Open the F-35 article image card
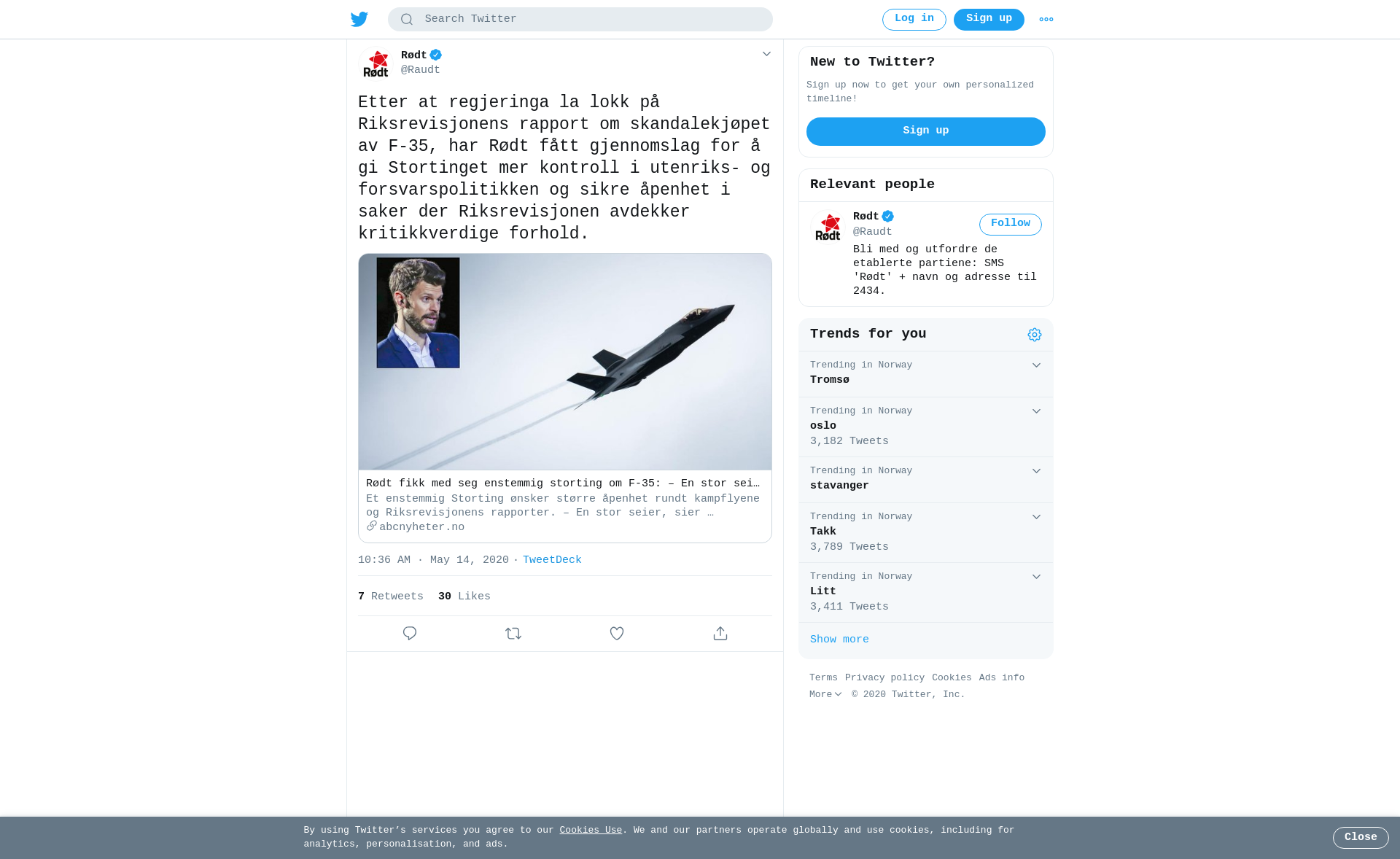The image size is (1400, 859). pyautogui.click(x=565, y=398)
